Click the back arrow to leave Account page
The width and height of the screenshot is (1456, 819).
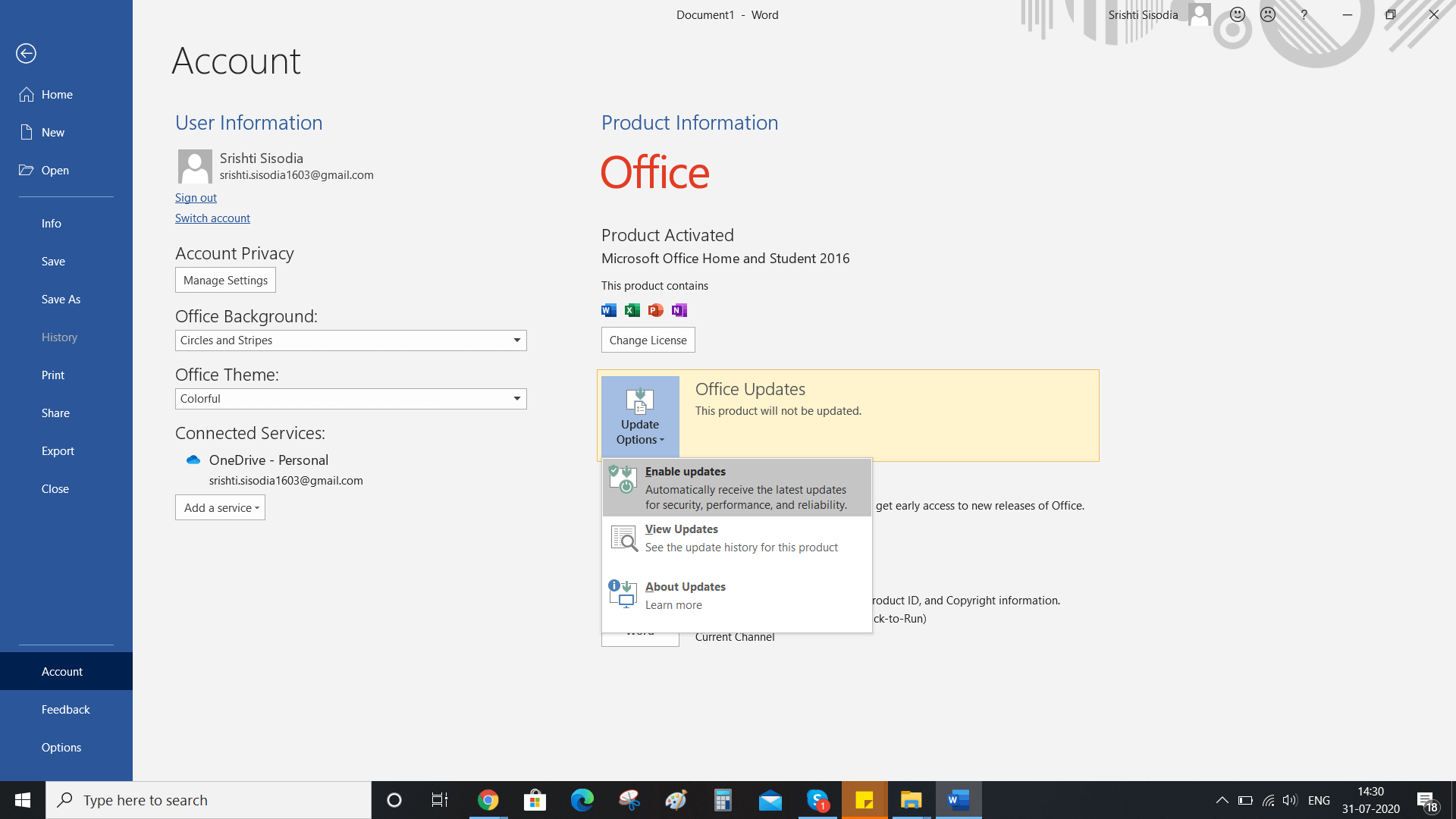pyautogui.click(x=27, y=53)
